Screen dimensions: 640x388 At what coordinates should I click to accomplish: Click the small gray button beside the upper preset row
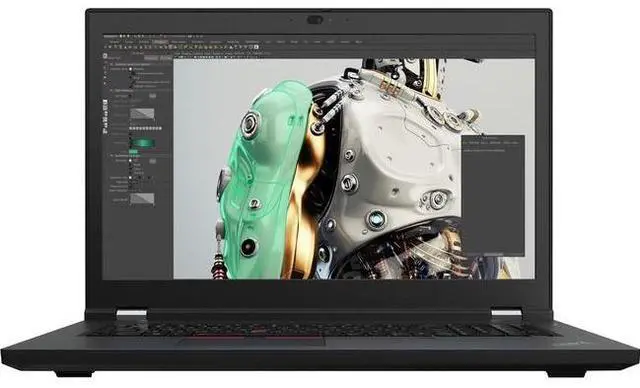point(153,96)
